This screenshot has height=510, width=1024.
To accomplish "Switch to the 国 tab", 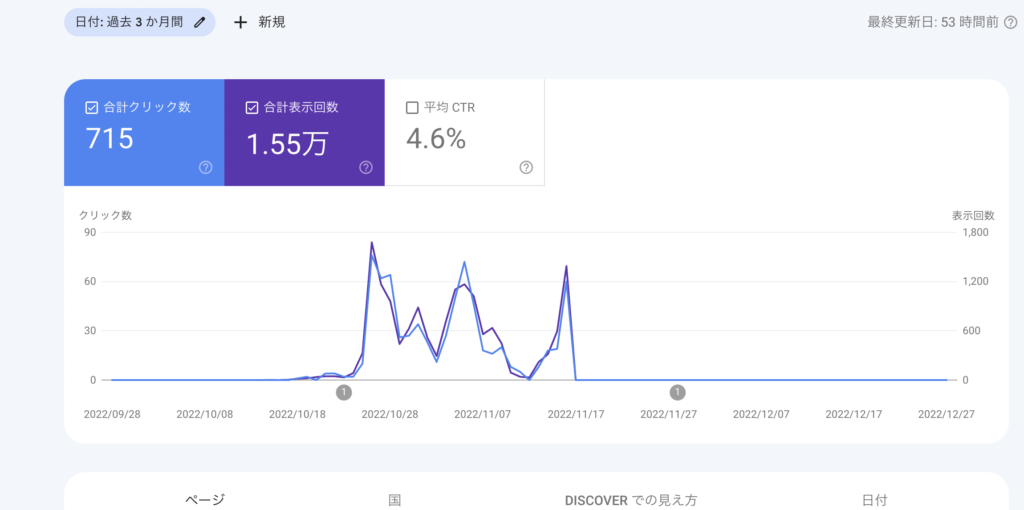I will coord(394,500).
